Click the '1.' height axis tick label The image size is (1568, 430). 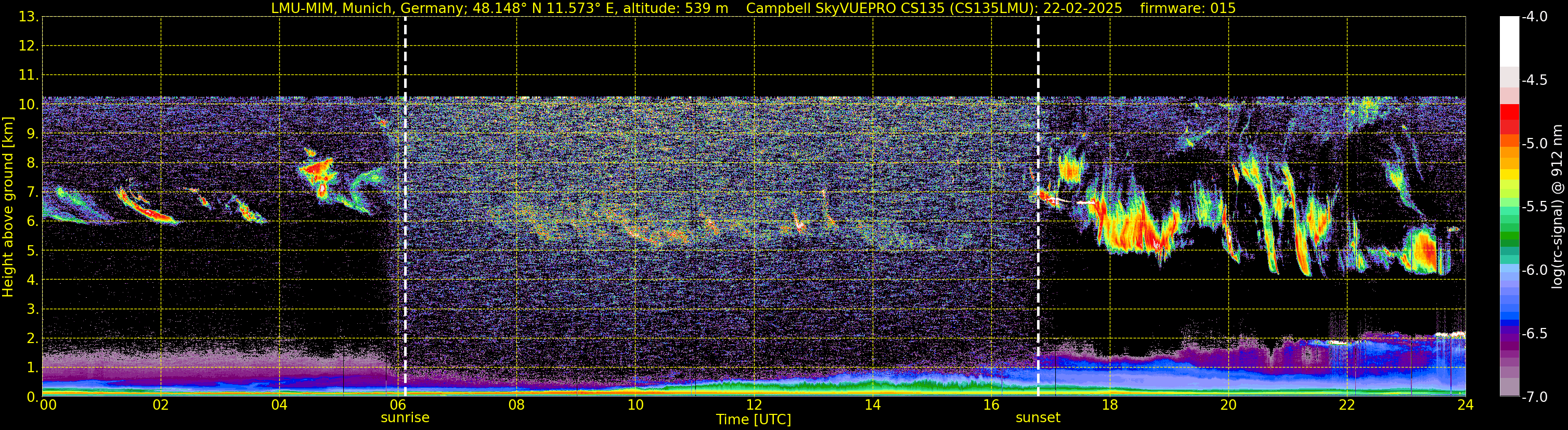click(32, 368)
